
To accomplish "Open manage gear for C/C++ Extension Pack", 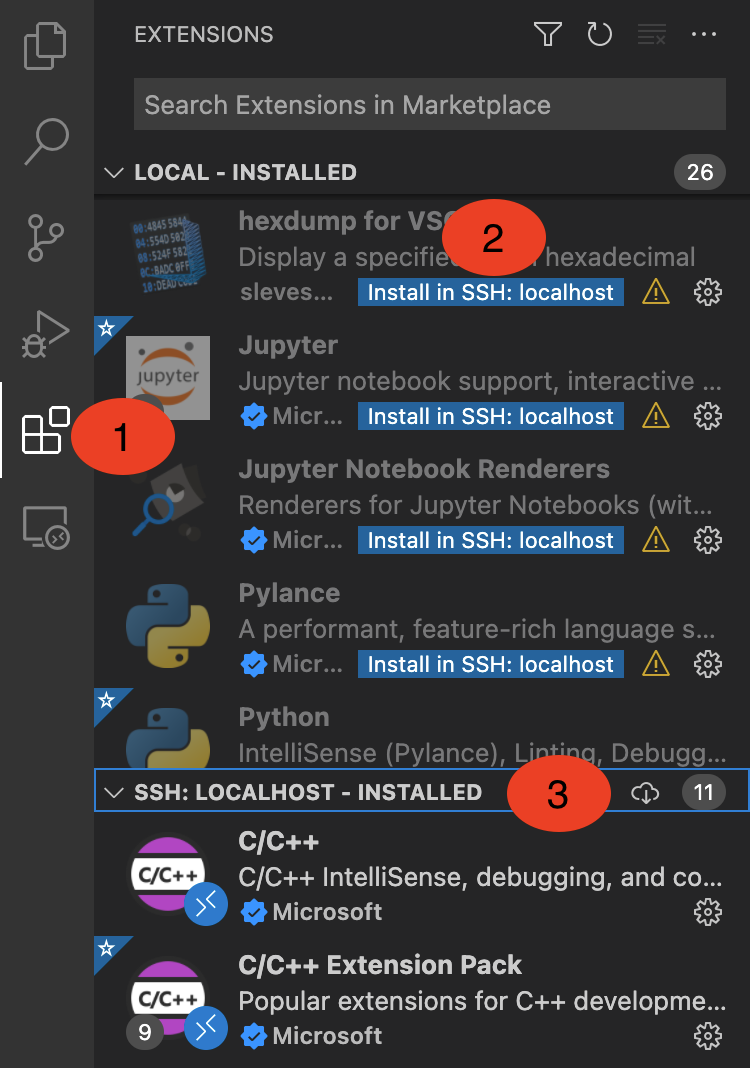I will (708, 1036).
